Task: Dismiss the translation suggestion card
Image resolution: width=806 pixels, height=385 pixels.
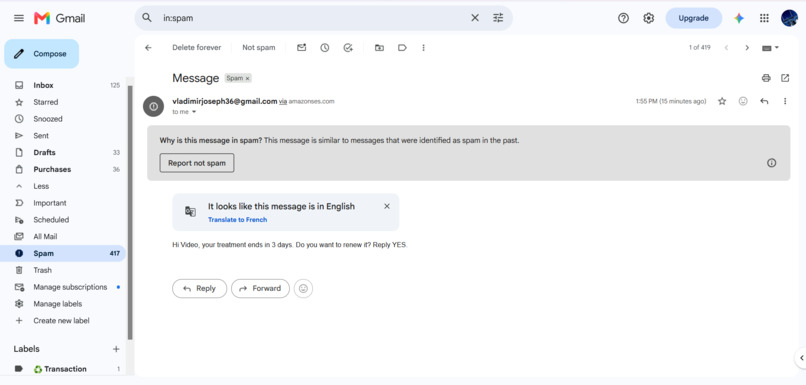Action: (387, 206)
